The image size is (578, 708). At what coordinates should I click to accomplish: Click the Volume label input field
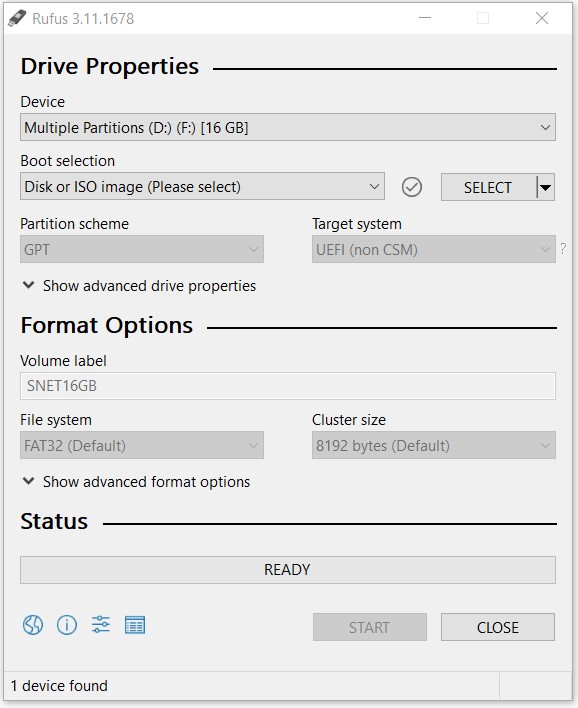coord(288,386)
